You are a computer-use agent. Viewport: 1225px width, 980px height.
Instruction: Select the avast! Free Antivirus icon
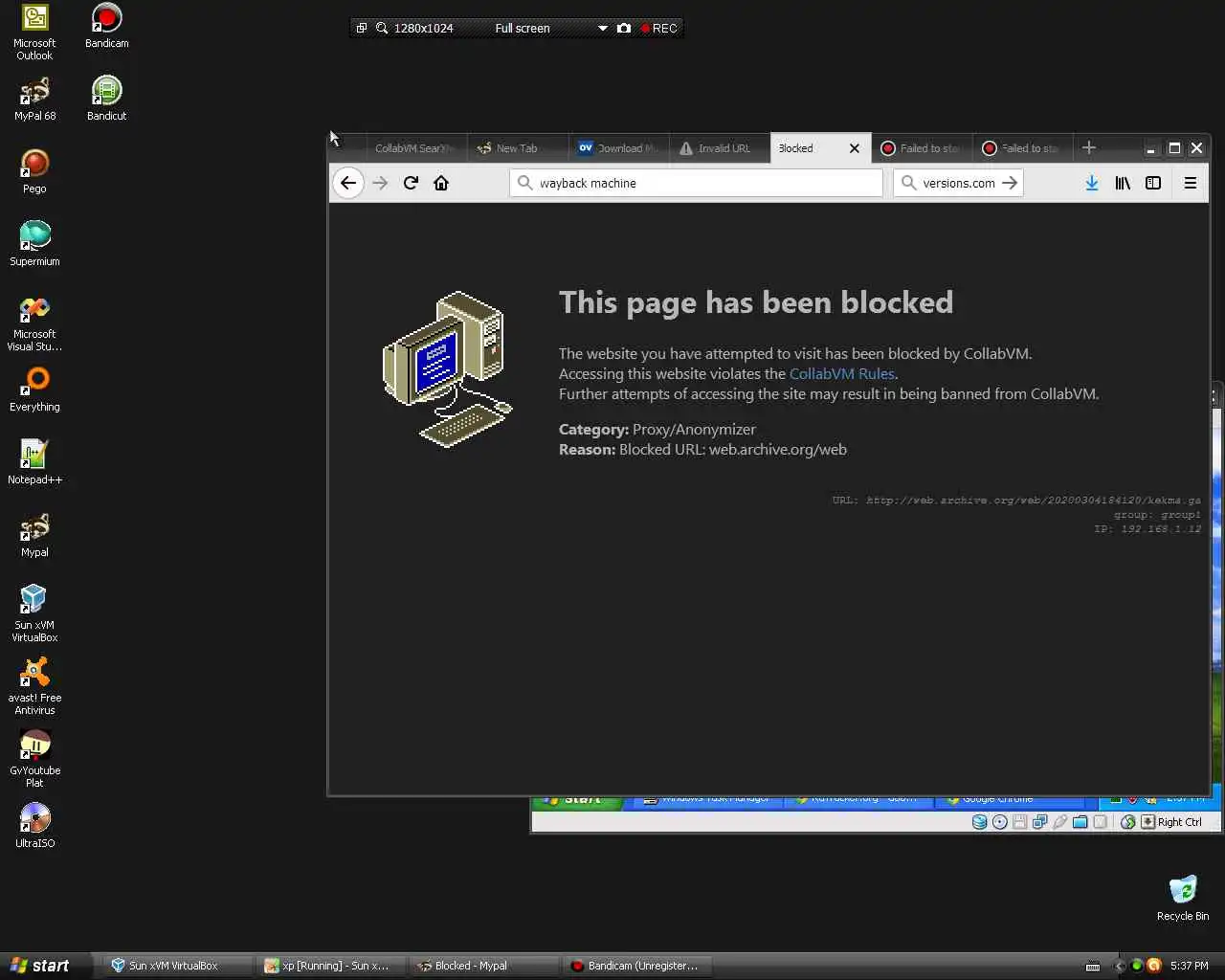pos(34,686)
